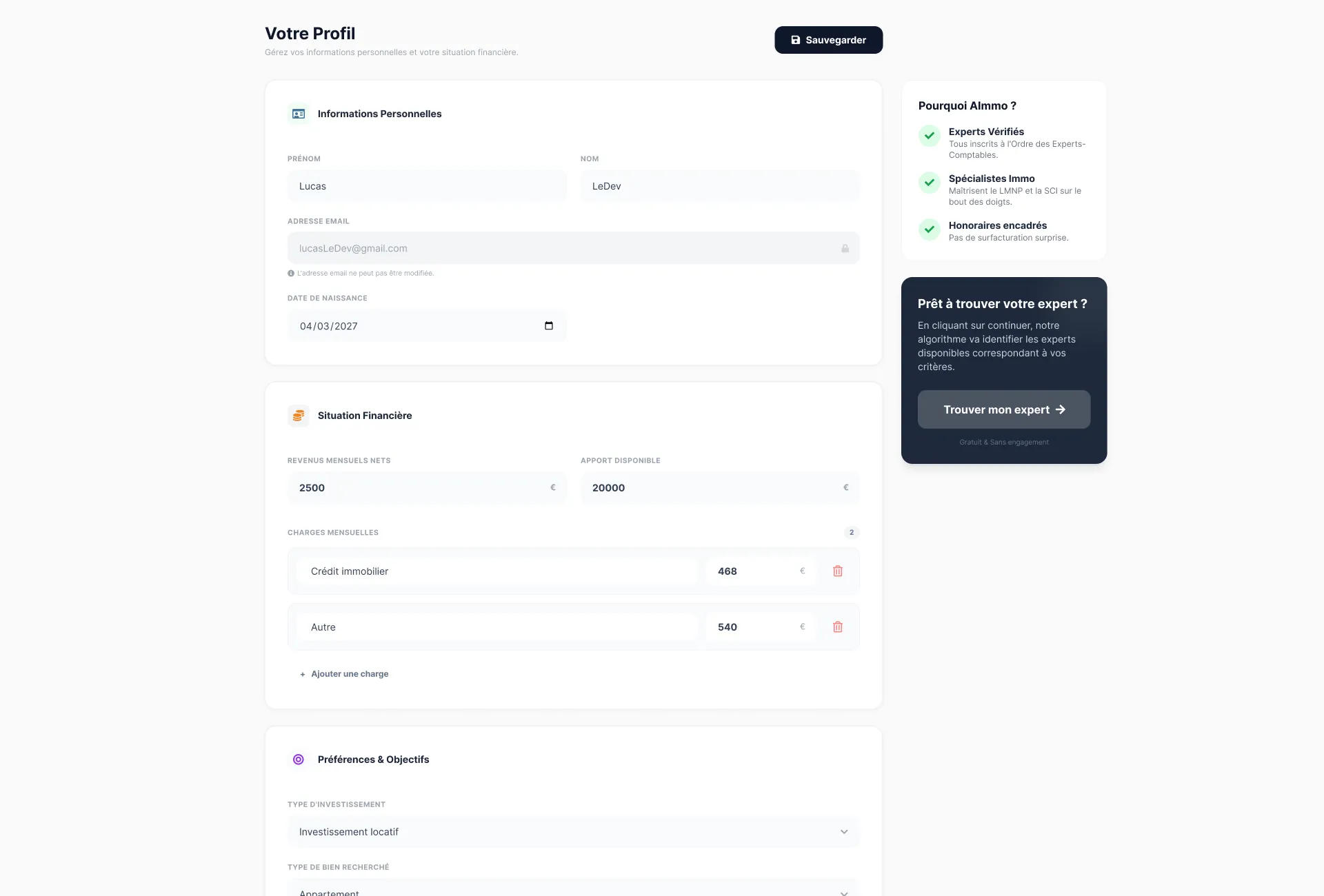Click Ajouter une charge
1324x896 pixels.
(x=344, y=674)
